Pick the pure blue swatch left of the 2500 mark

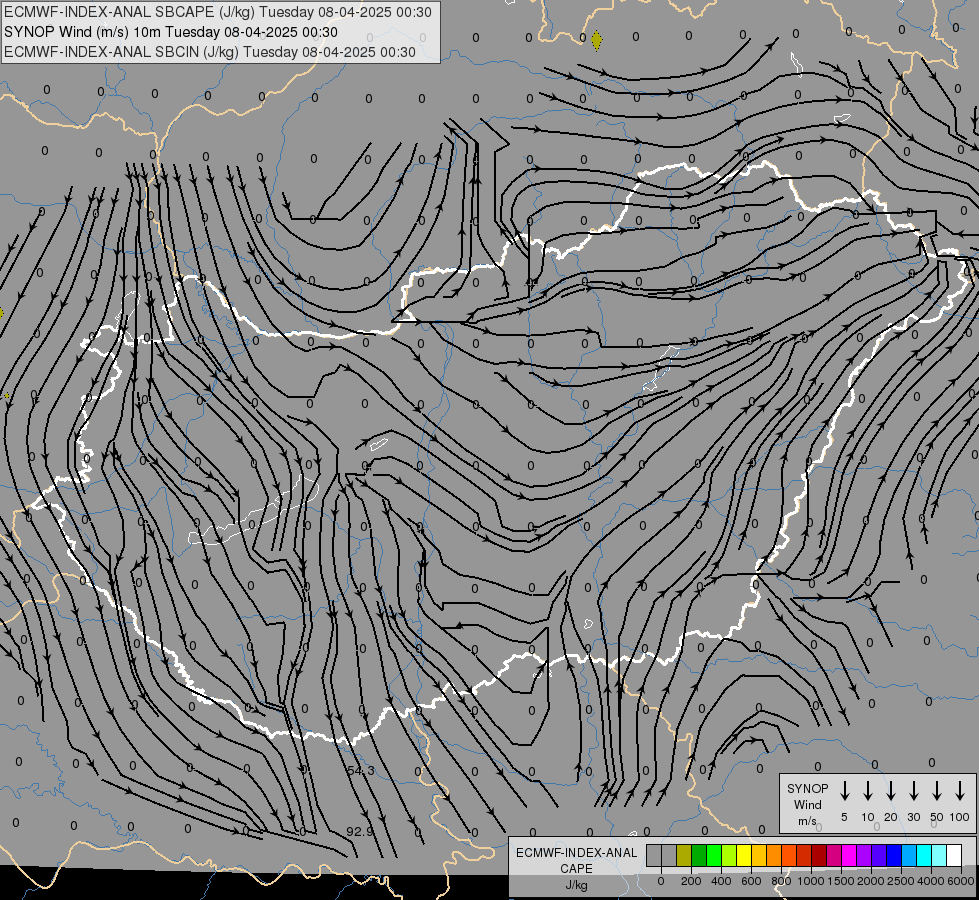click(x=893, y=855)
